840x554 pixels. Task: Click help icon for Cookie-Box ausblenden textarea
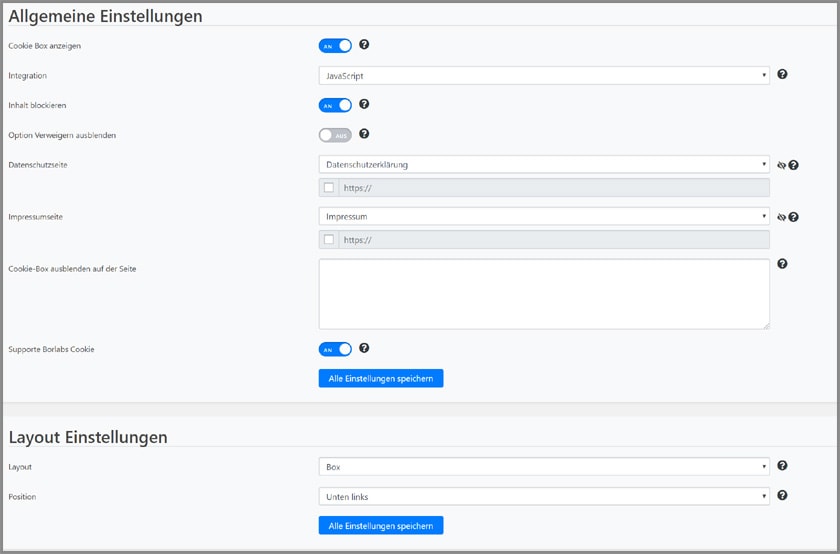tap(782, 264)
